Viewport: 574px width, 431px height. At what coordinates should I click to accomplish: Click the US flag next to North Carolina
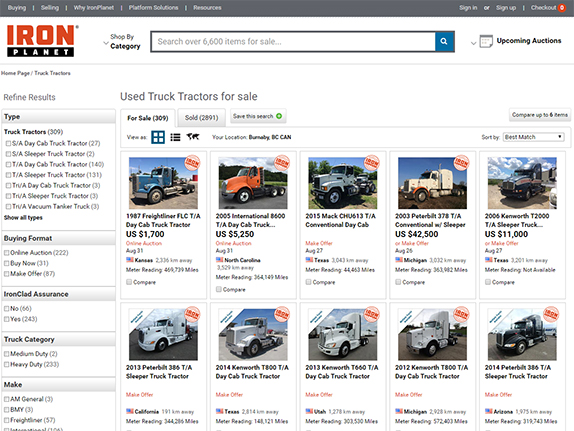pos(219,260)
